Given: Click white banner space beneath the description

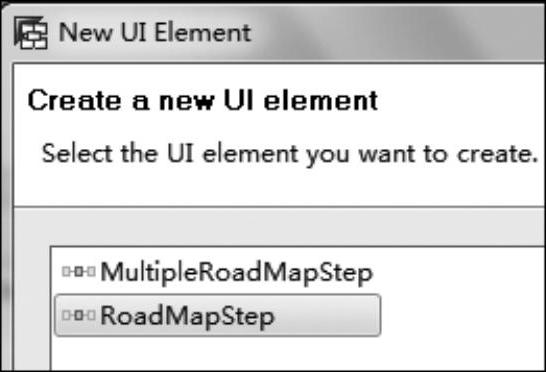Looking at the screenshot, I should (279, 188).
